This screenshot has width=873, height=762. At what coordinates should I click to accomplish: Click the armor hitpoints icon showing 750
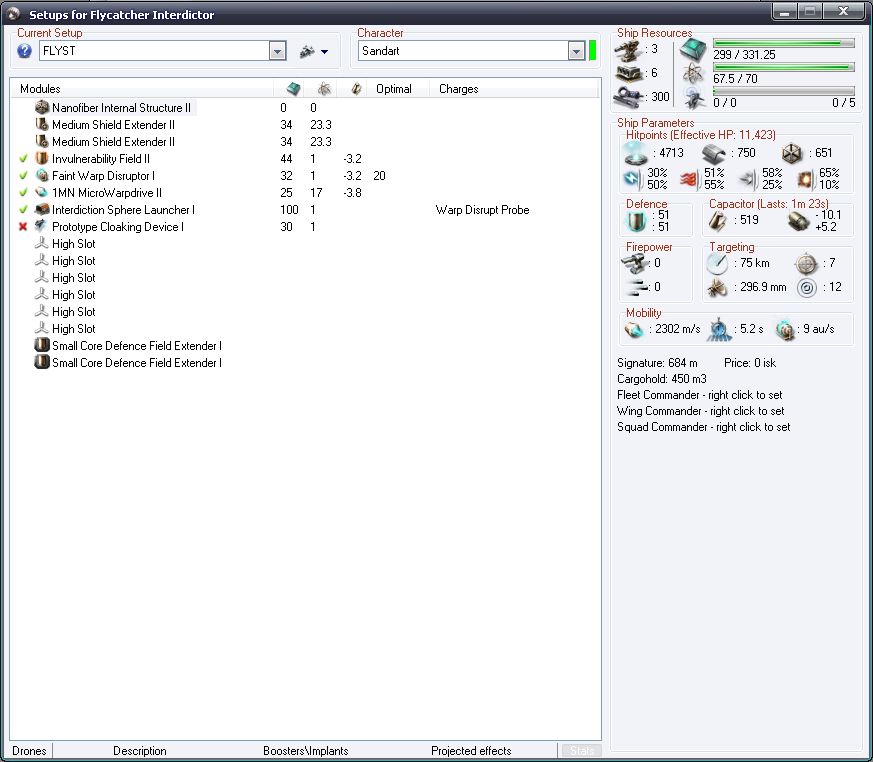coord(714,153)
